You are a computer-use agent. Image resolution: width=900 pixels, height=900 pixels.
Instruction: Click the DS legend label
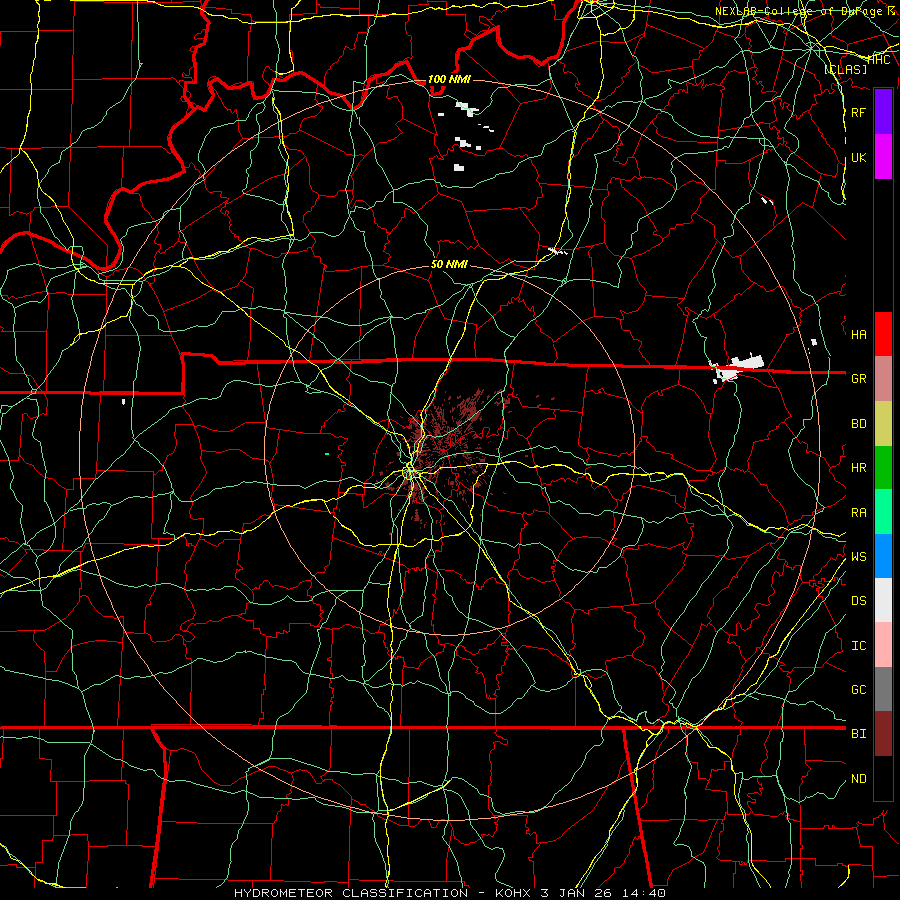(858, 601)
